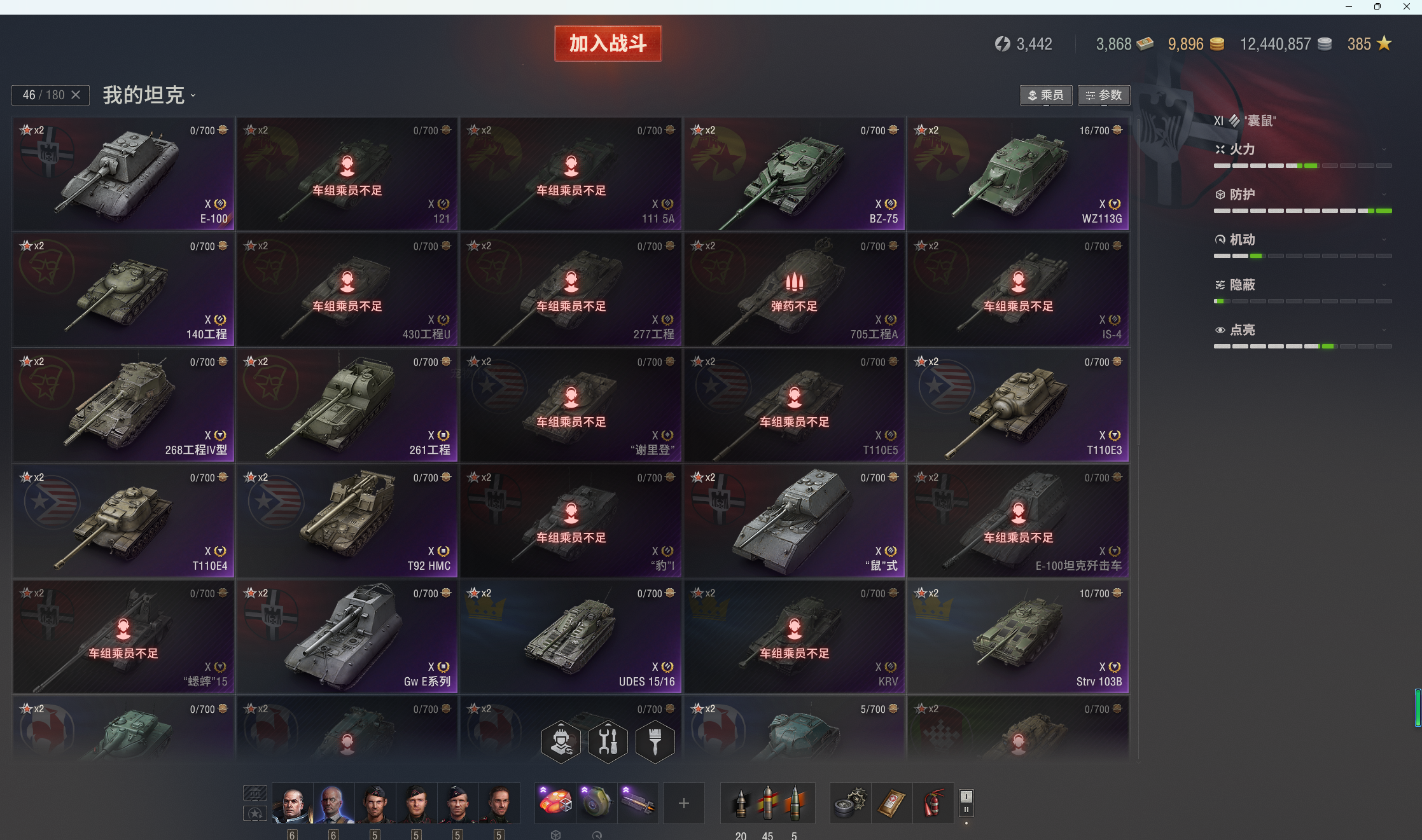Switch to the 乘员 crew view tab
1422x840 pixels.
1046,95
